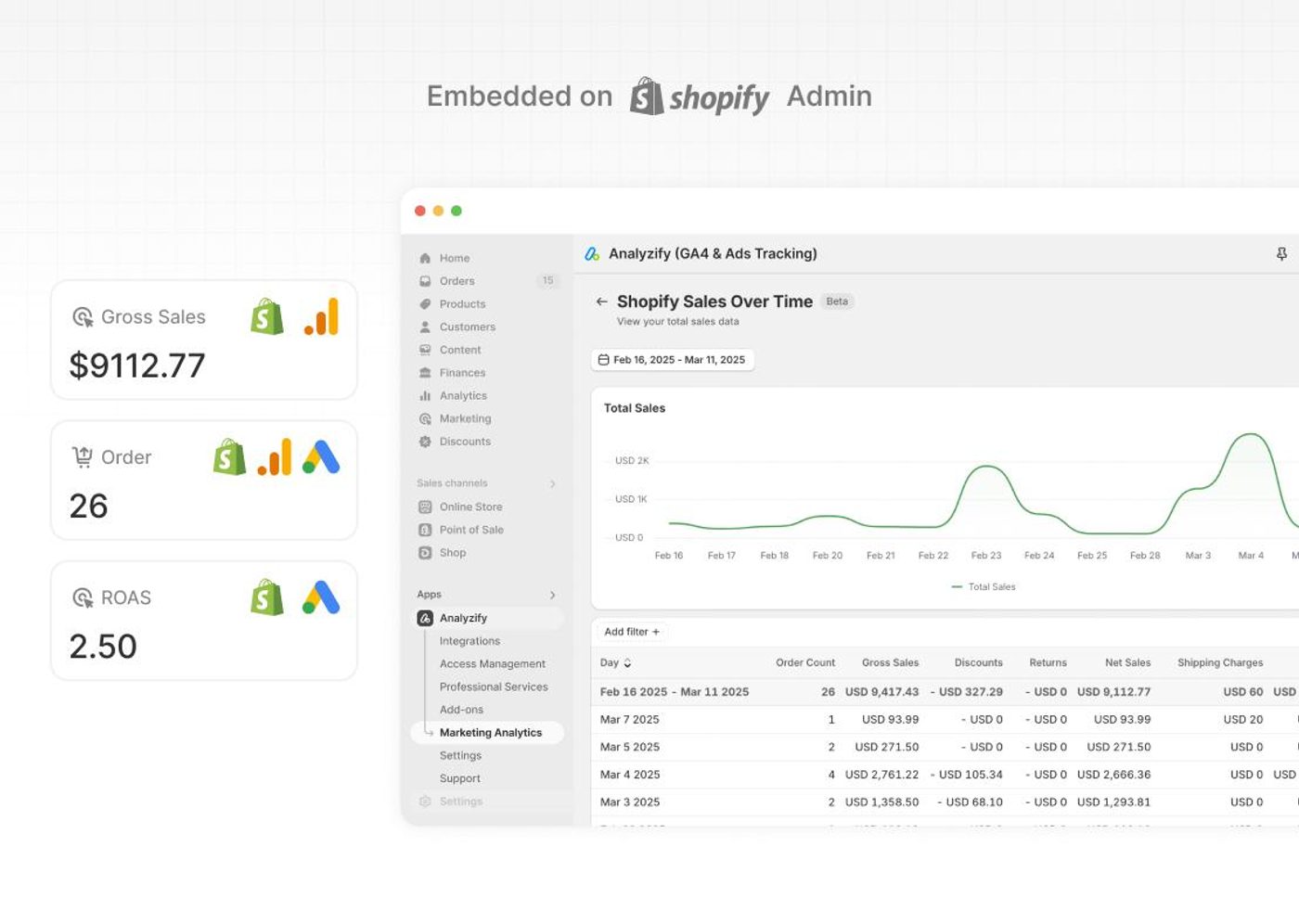Click Google Analytics icon on Order card
This screenshot has height=924, width=1299.
pyautogui.click(x=275, y=457)
